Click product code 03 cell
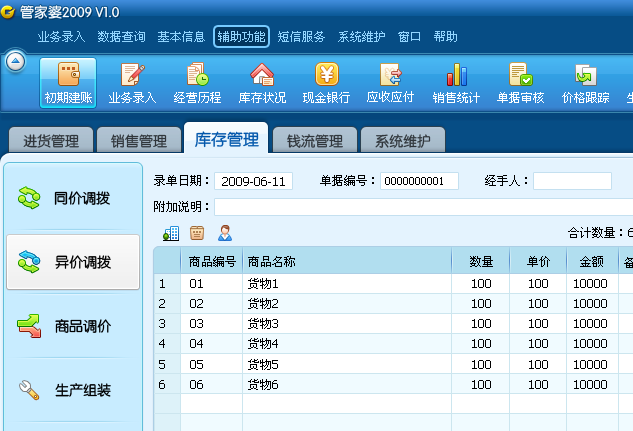Image resolution: width=633 pixels, height=431 pixels. click(x=212, y=324)
